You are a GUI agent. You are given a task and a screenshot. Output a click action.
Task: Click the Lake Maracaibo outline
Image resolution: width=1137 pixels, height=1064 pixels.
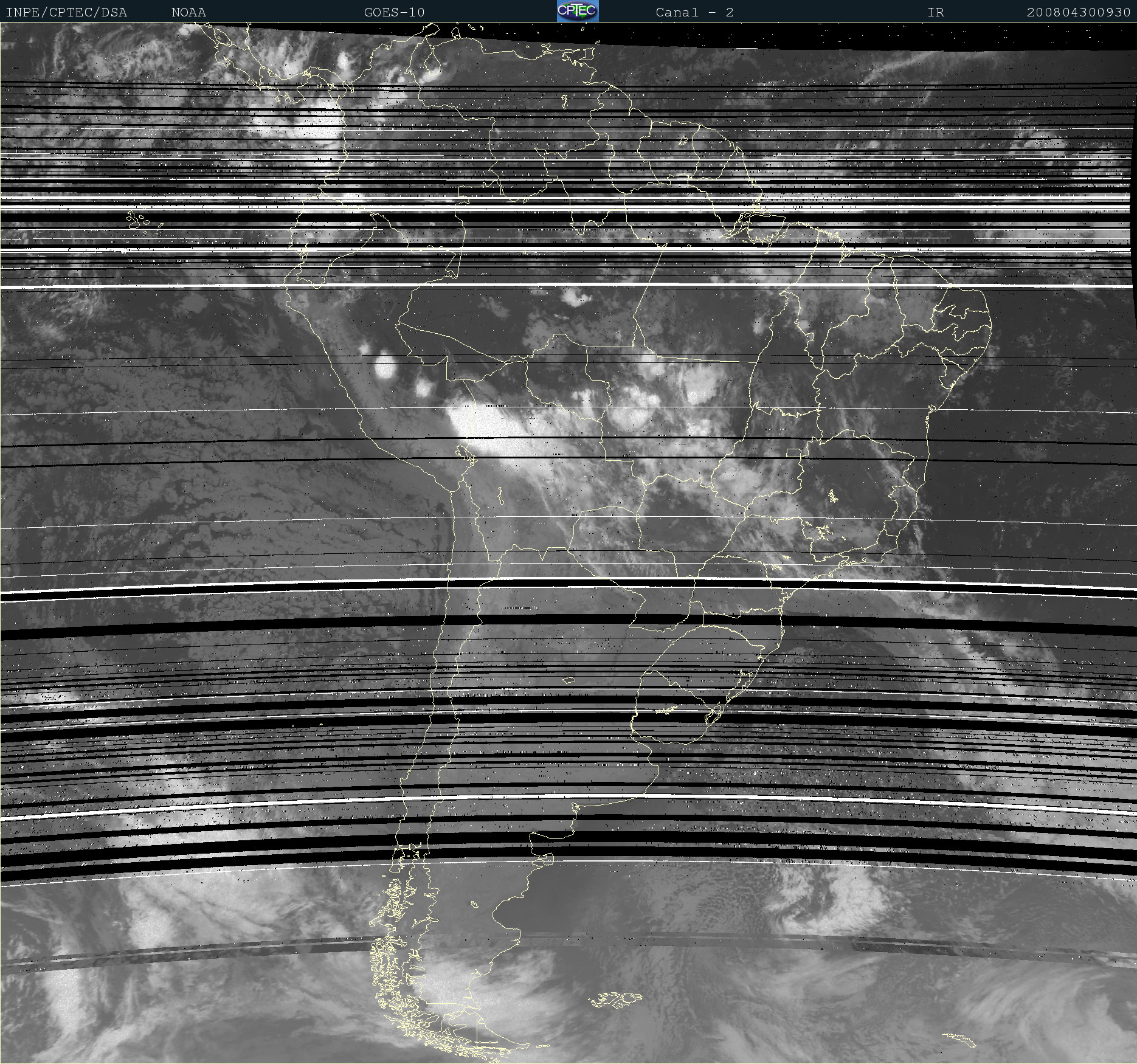[433, 61]
